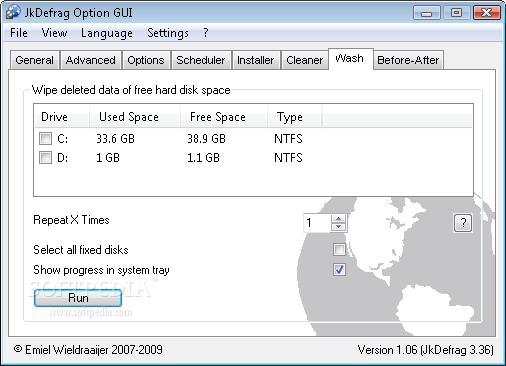
Task: Click the Run button
Action: (78, 298)
